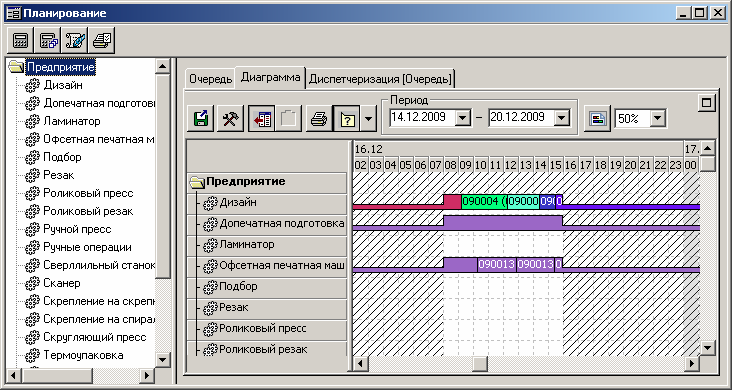Click the red task block on Дизайн row
The image size is (732, 390).
pyautogui.click(x=452, y=202)
